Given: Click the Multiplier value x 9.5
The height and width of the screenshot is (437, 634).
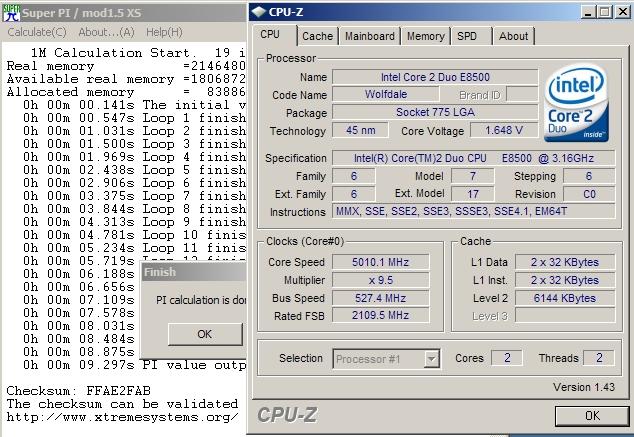Looking at the screenshot, I should 380,280.
